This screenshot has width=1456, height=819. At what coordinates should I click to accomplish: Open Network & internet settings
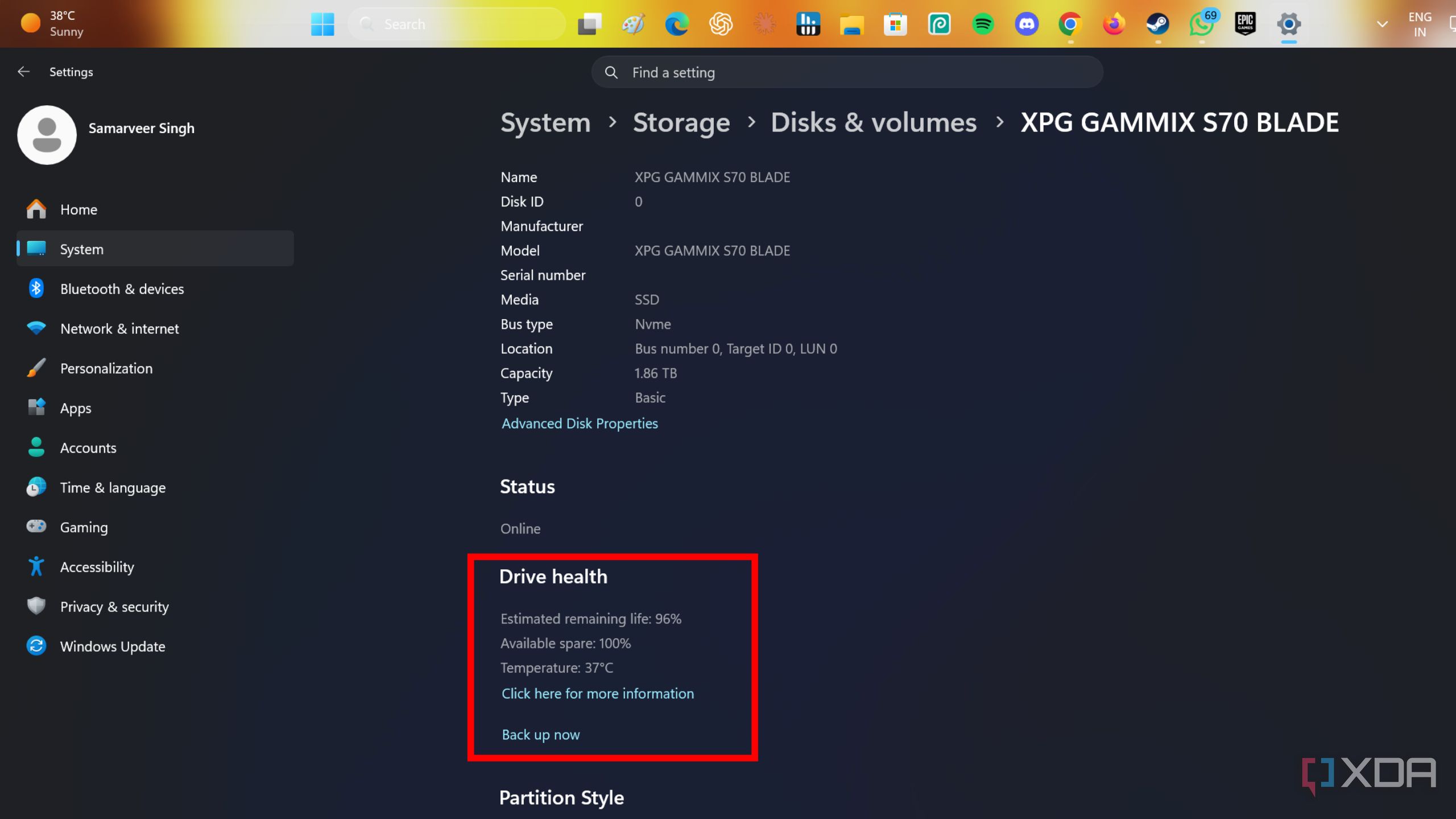[x=155, y=329]
